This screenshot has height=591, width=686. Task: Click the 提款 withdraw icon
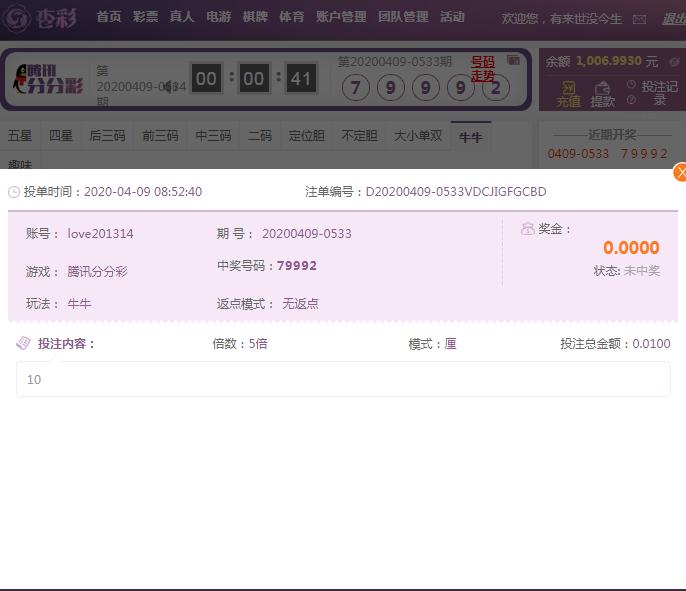(x=602, y=94)
